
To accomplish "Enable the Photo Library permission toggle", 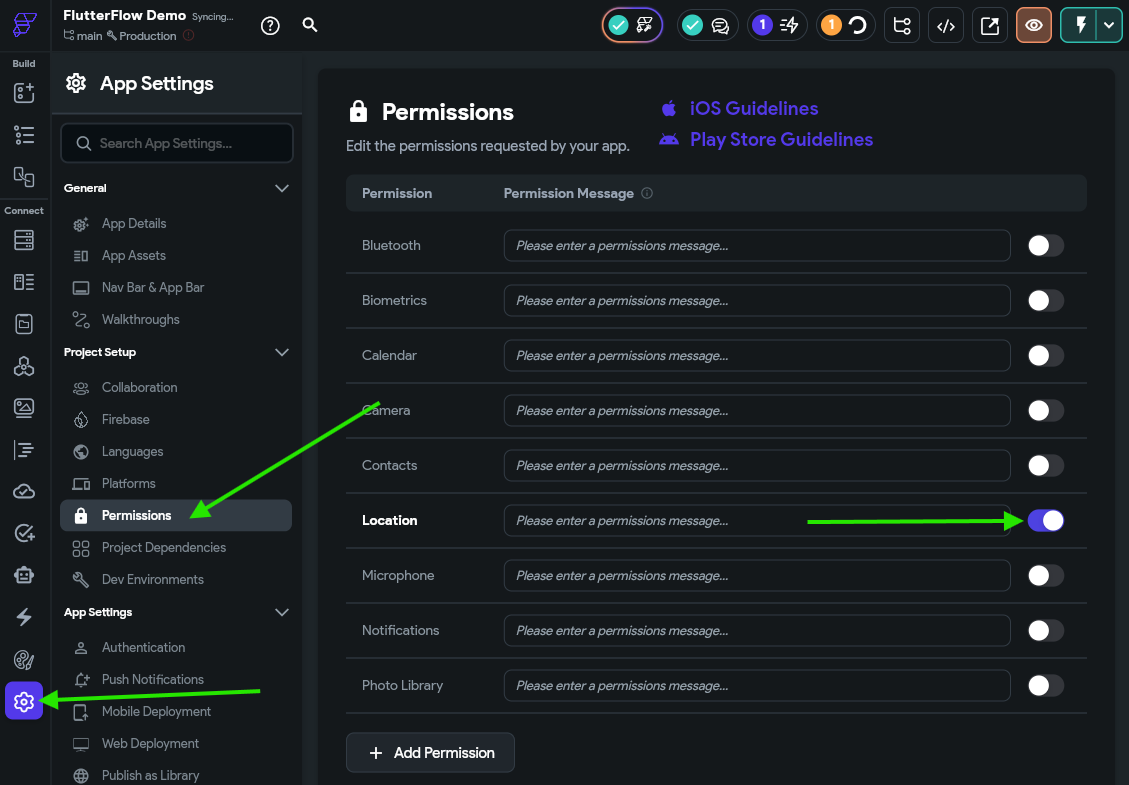I will (x=1045, y=686).
